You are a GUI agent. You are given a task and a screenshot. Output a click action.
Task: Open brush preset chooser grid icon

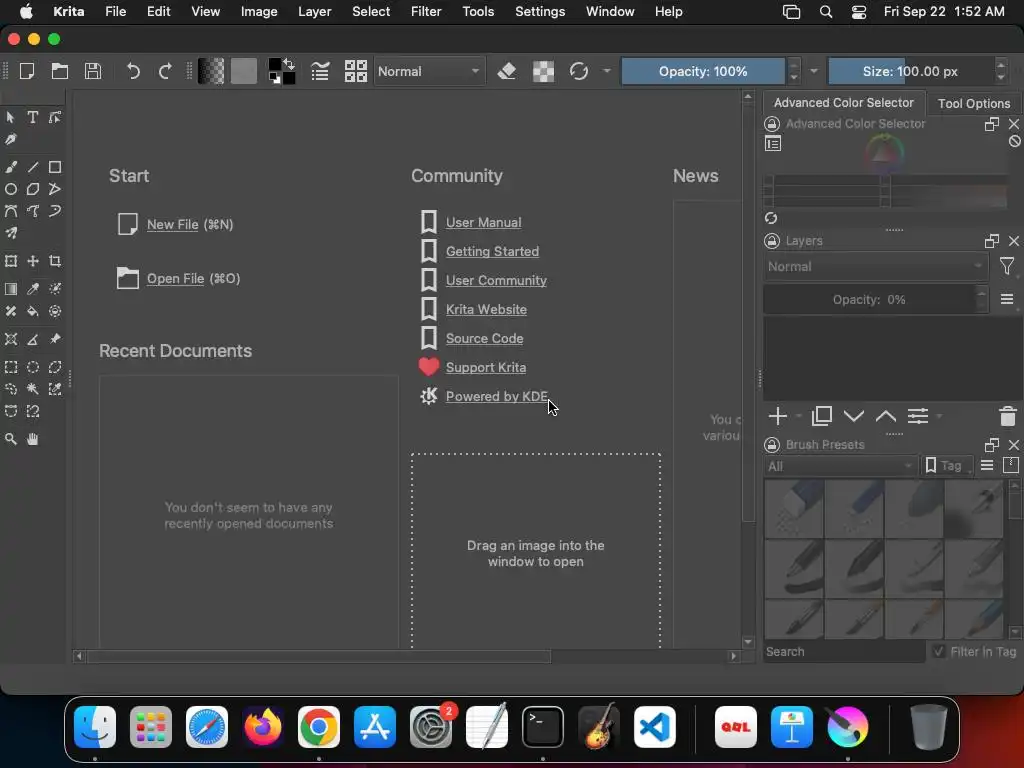tap(355, 71)
